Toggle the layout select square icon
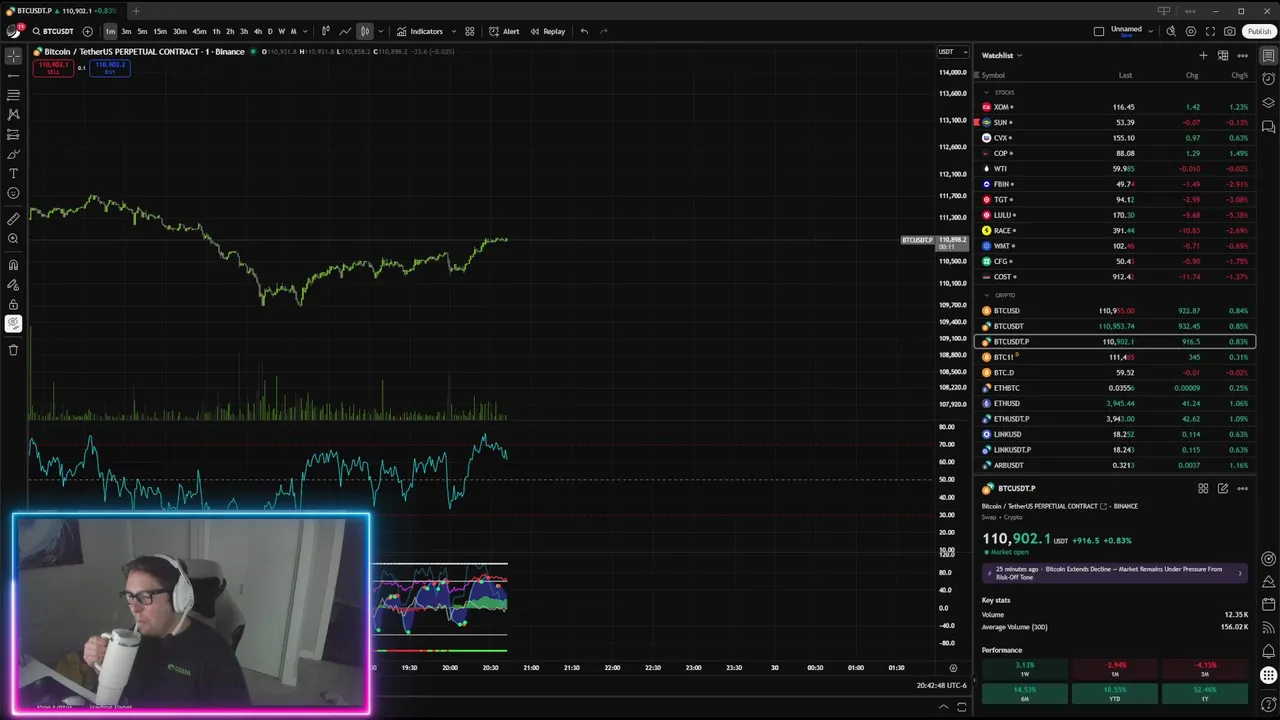Image resolution: width=1280 pixels, height=720 pixels. pyautogui.click(x=1099, y=31)
